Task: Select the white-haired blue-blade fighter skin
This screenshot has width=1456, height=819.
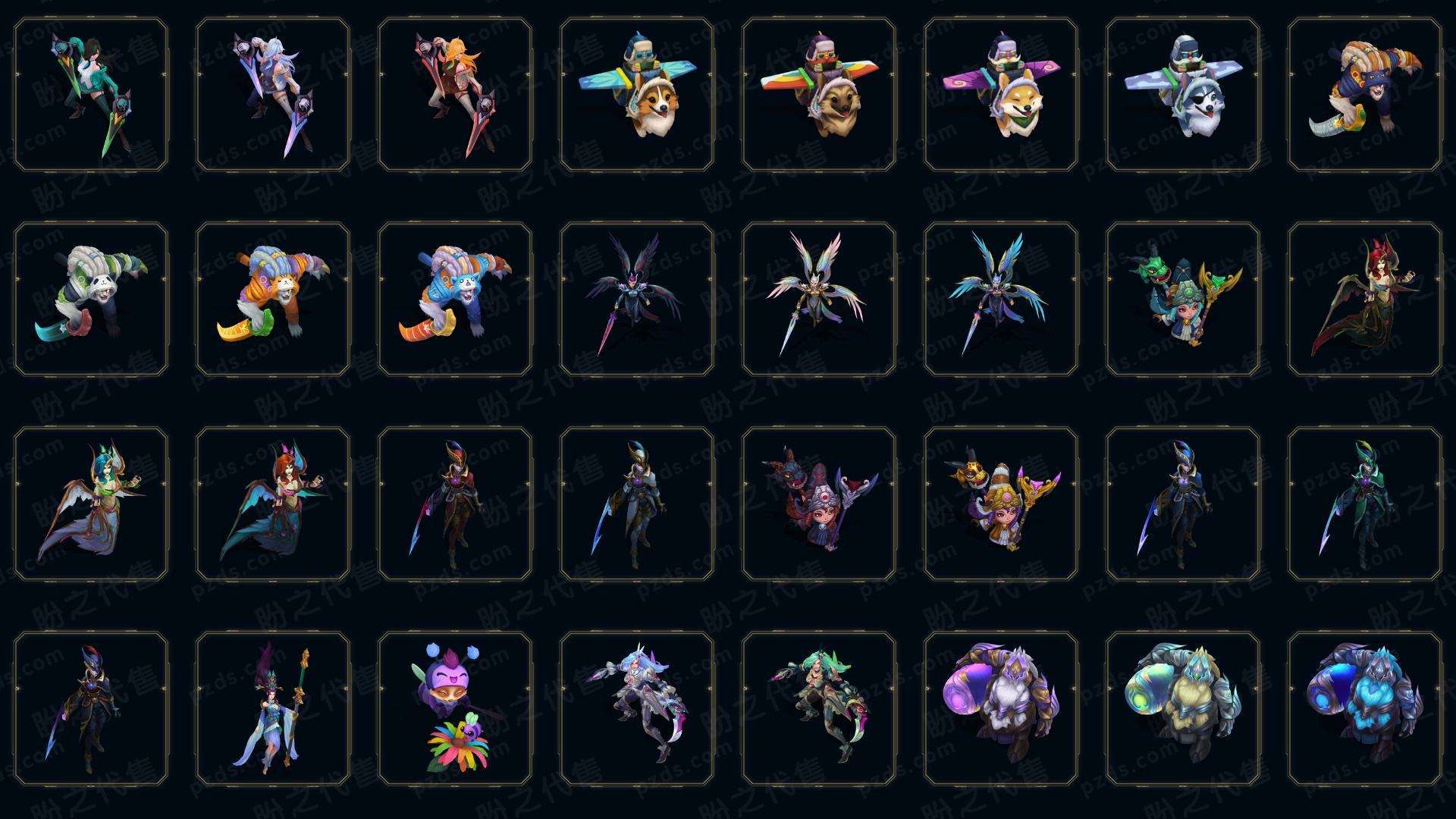Action: click(272, 94)
